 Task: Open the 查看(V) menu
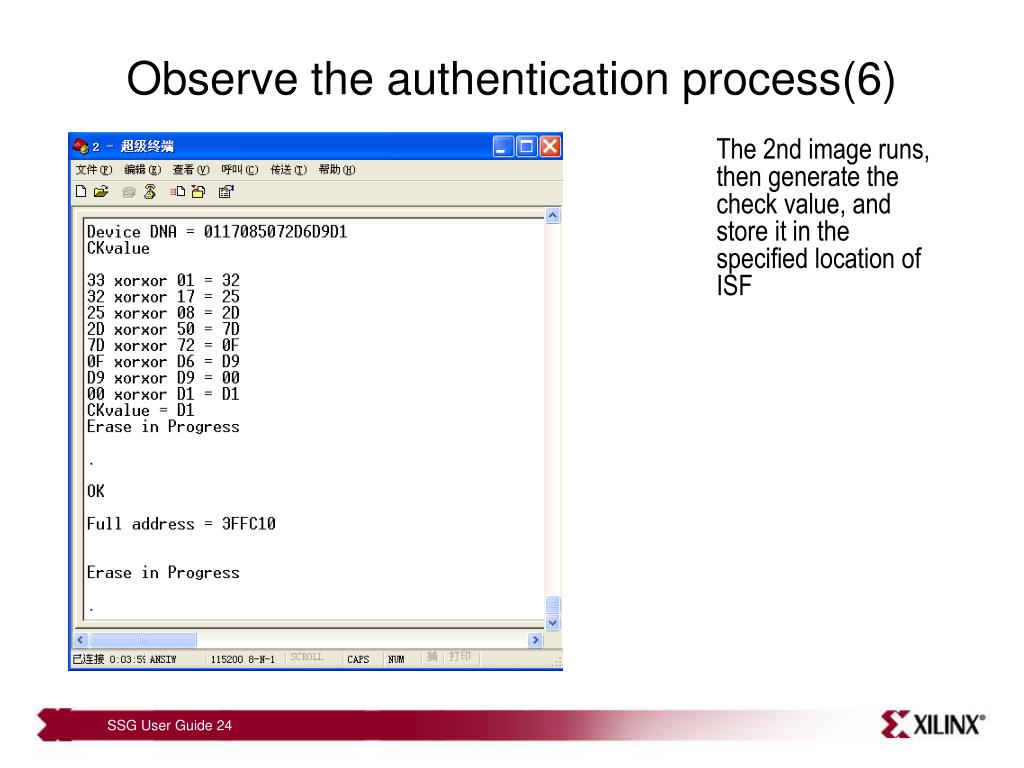click(x=191, y=170)
